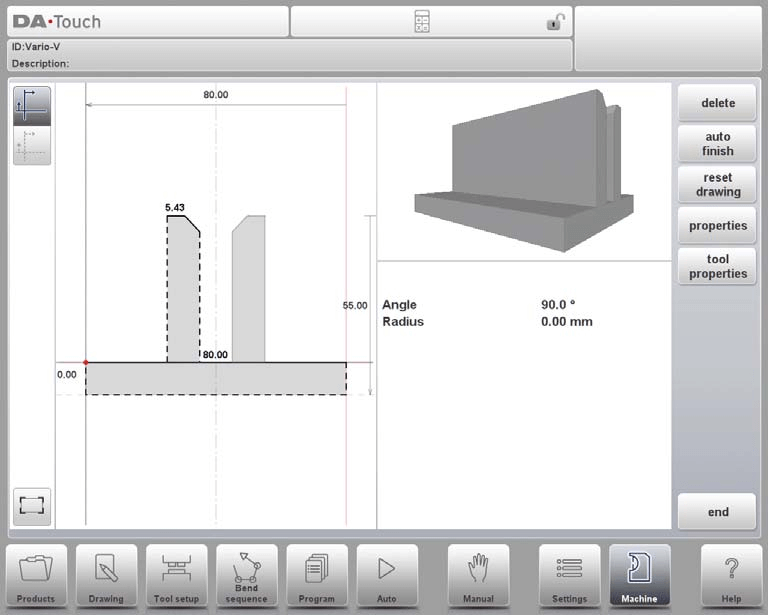768x615 pixels.
Task: Select the Machine mode button
Action: [x=639, y=576]
